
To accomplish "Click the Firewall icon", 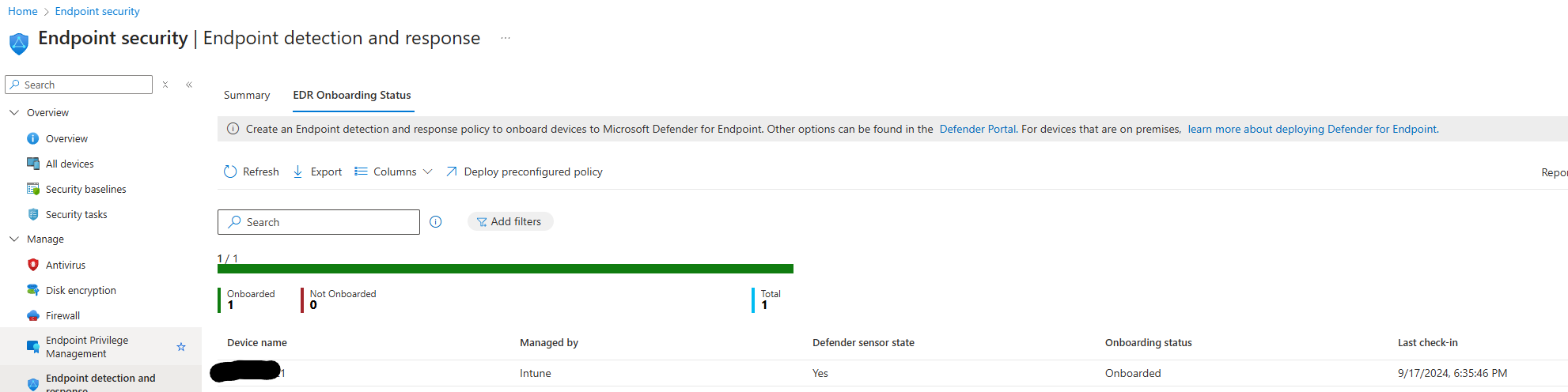I will [33, 315].
